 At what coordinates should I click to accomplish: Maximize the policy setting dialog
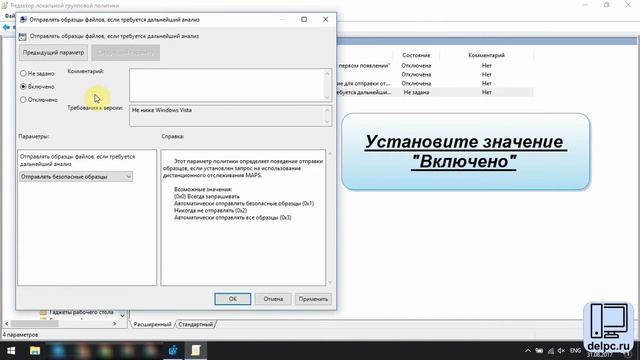click(x=304, y=19)
